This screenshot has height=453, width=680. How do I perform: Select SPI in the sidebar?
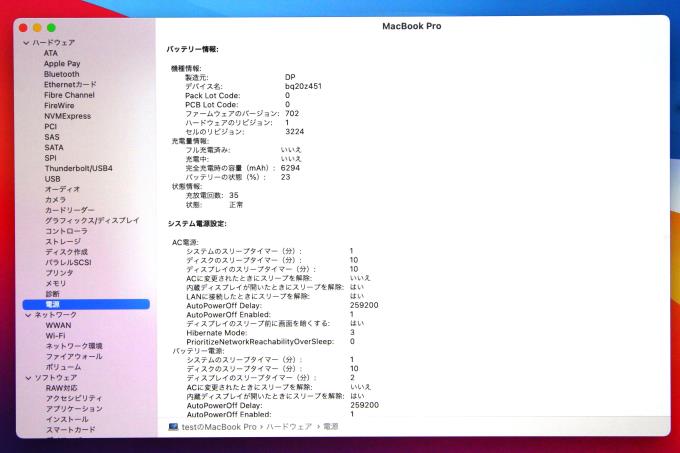point(51,158)
